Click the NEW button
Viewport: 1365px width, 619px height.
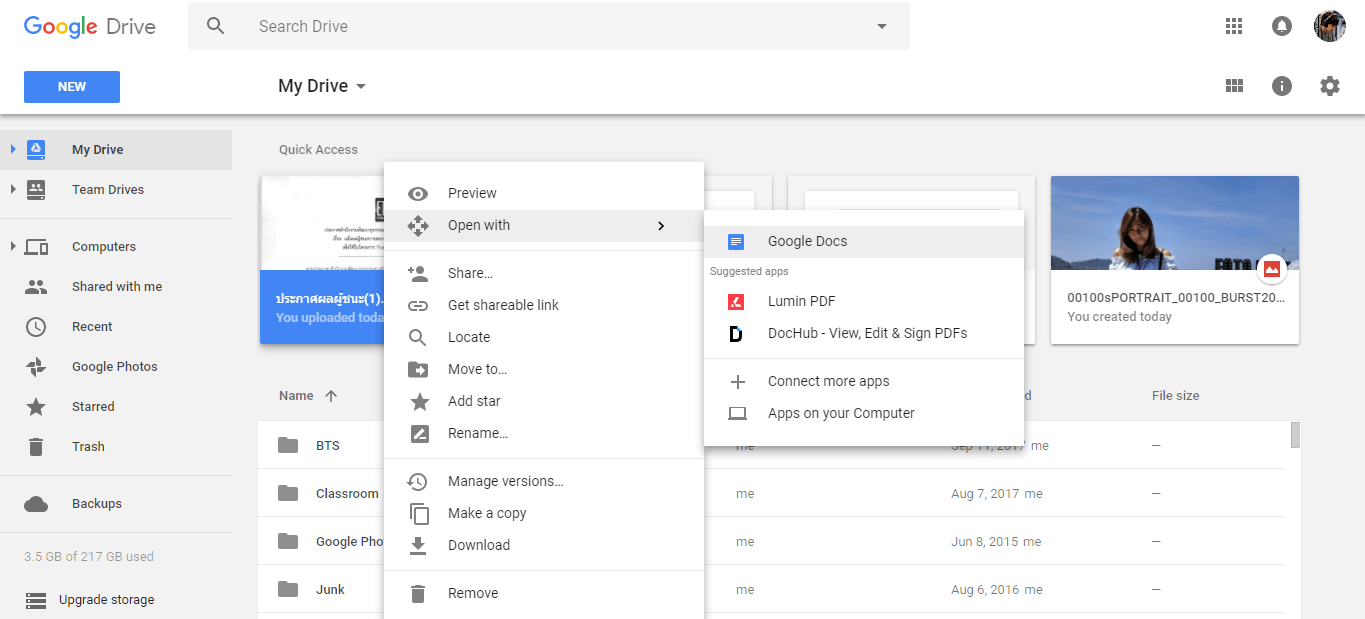[x=71, y=86]
